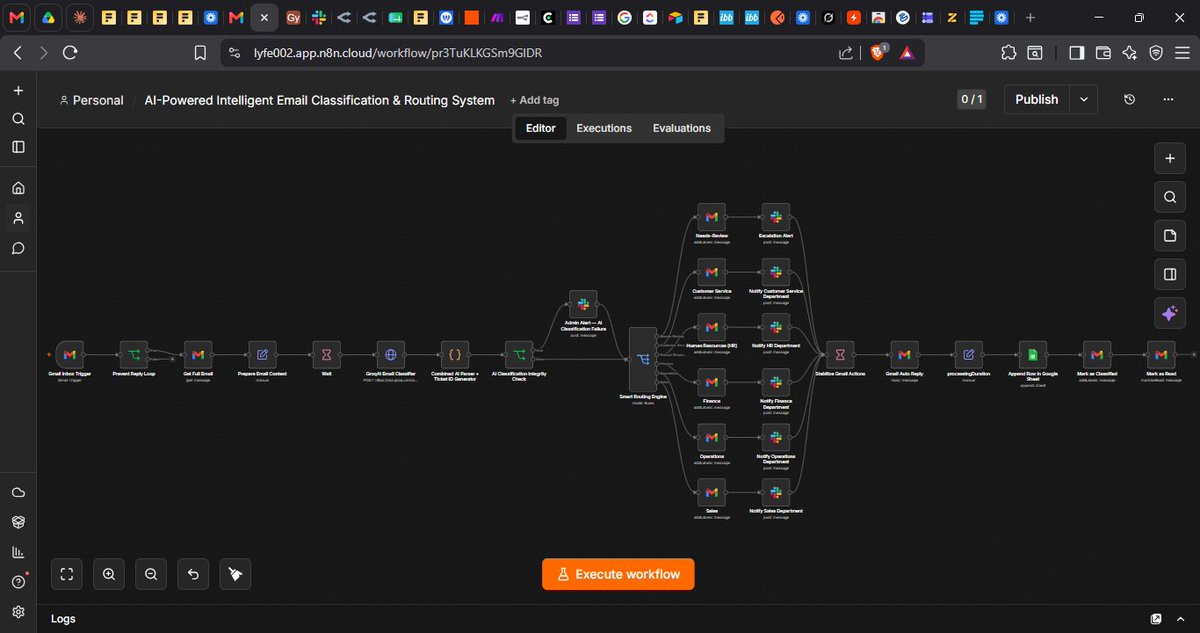Image resolution: width=1200 pixels, height=633 pixels.
Task: Switch to the Executions tab
Action: pos(604,128)
